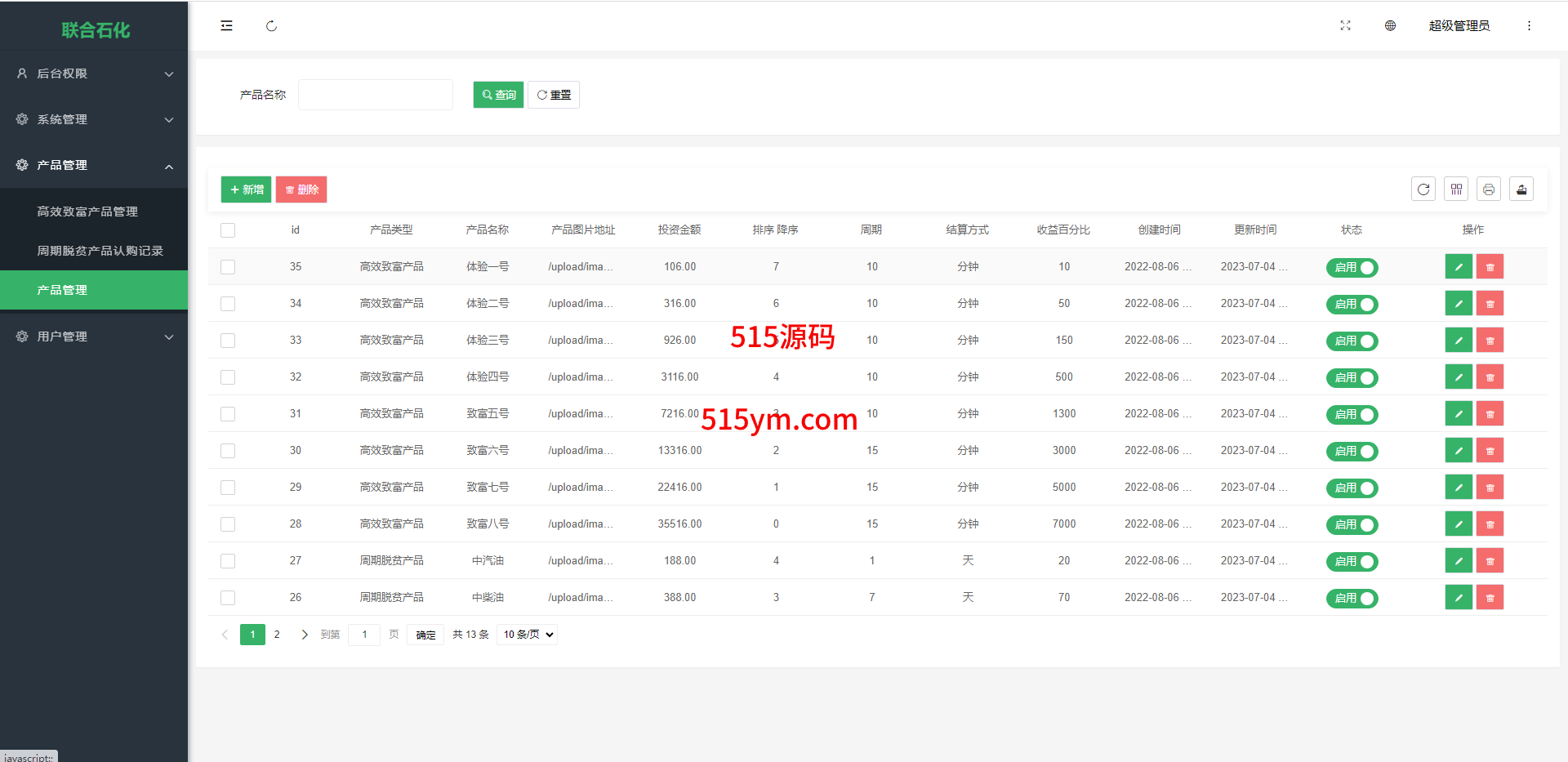Click the table refresh icon
Viewport: 1568px width, 762px height.
coord(1423,189)
